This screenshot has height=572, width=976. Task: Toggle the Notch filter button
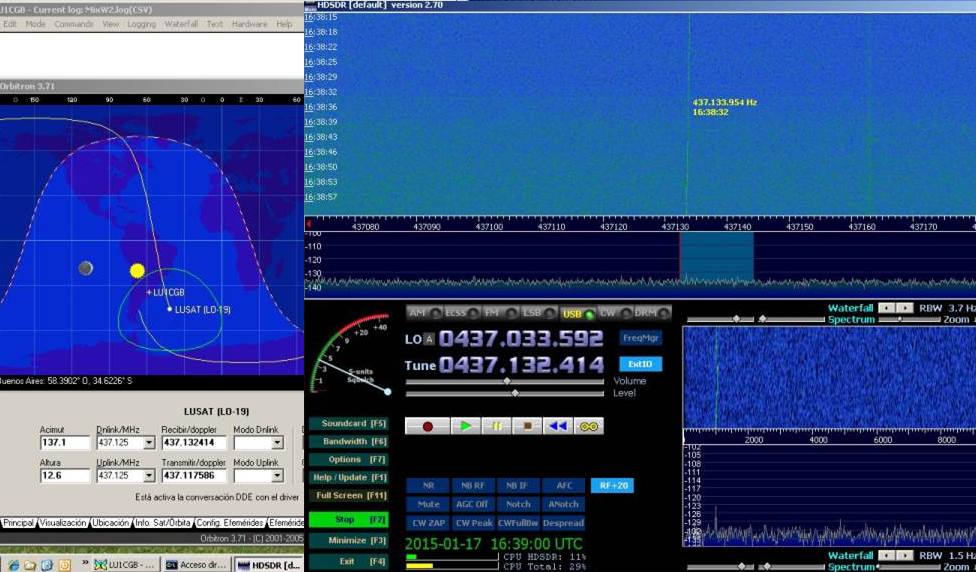pos(518,504)
